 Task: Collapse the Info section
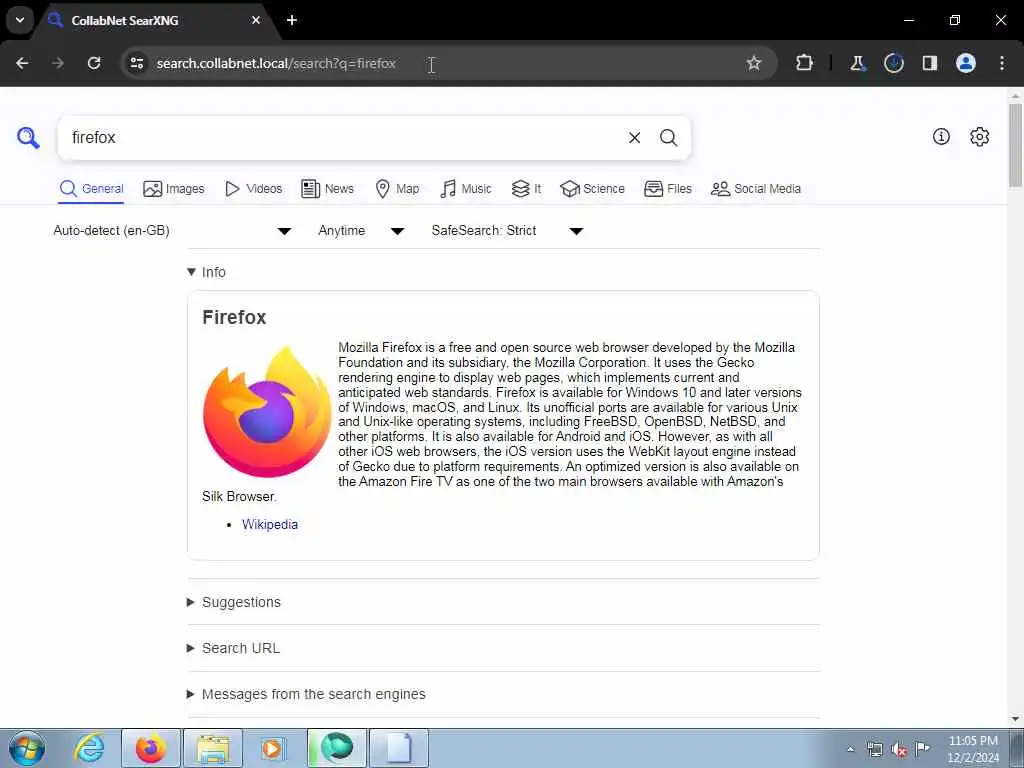click(x=206, y=272)
